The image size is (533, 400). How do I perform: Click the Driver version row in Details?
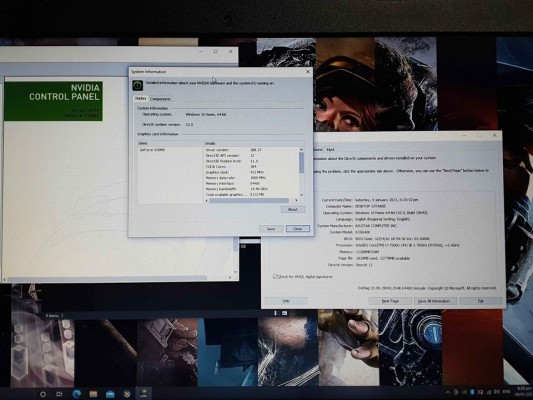coord(251,150)
